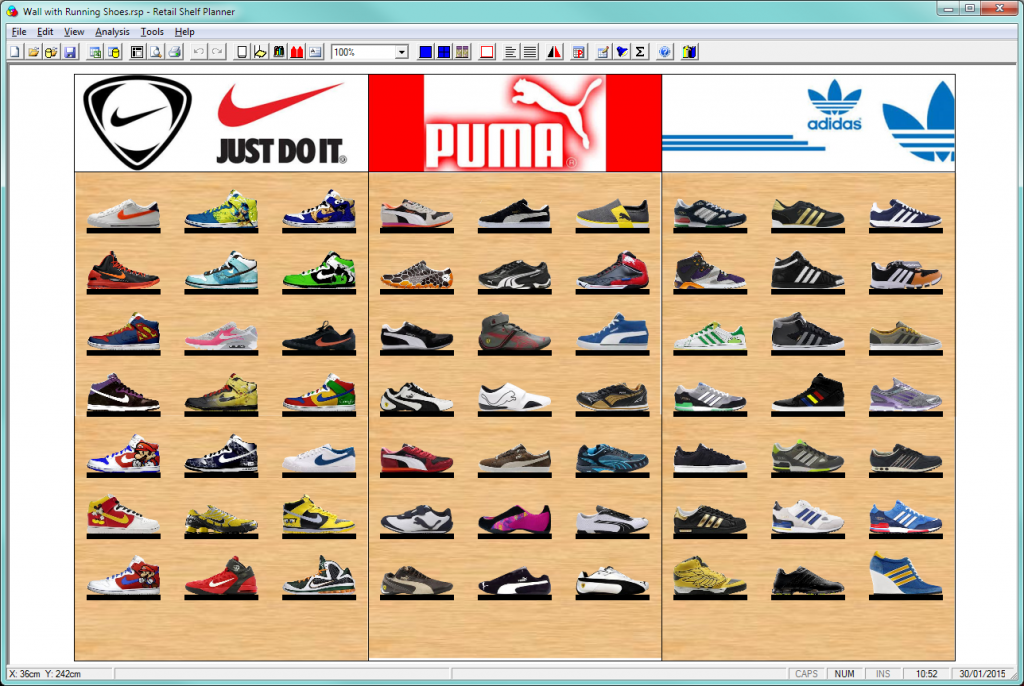
Task: Click the Save floppy disk icon
Action: (70, 52)
